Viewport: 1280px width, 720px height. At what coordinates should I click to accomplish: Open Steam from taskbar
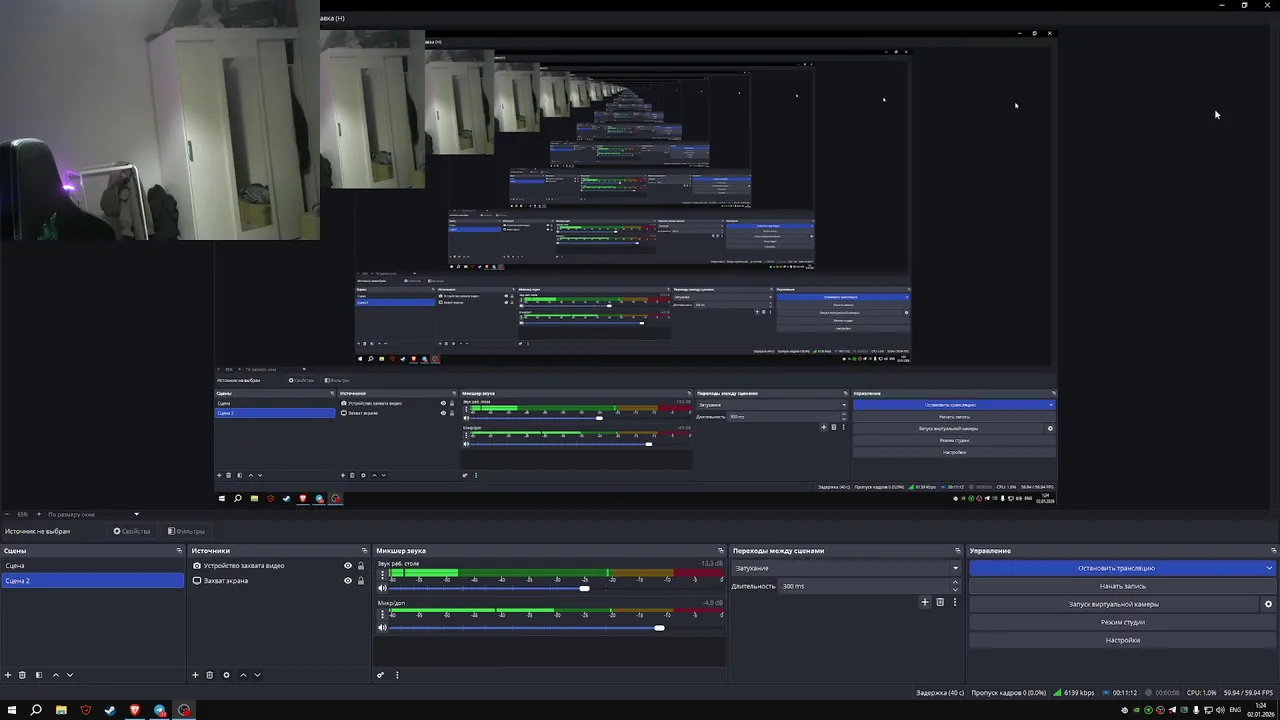110,710
